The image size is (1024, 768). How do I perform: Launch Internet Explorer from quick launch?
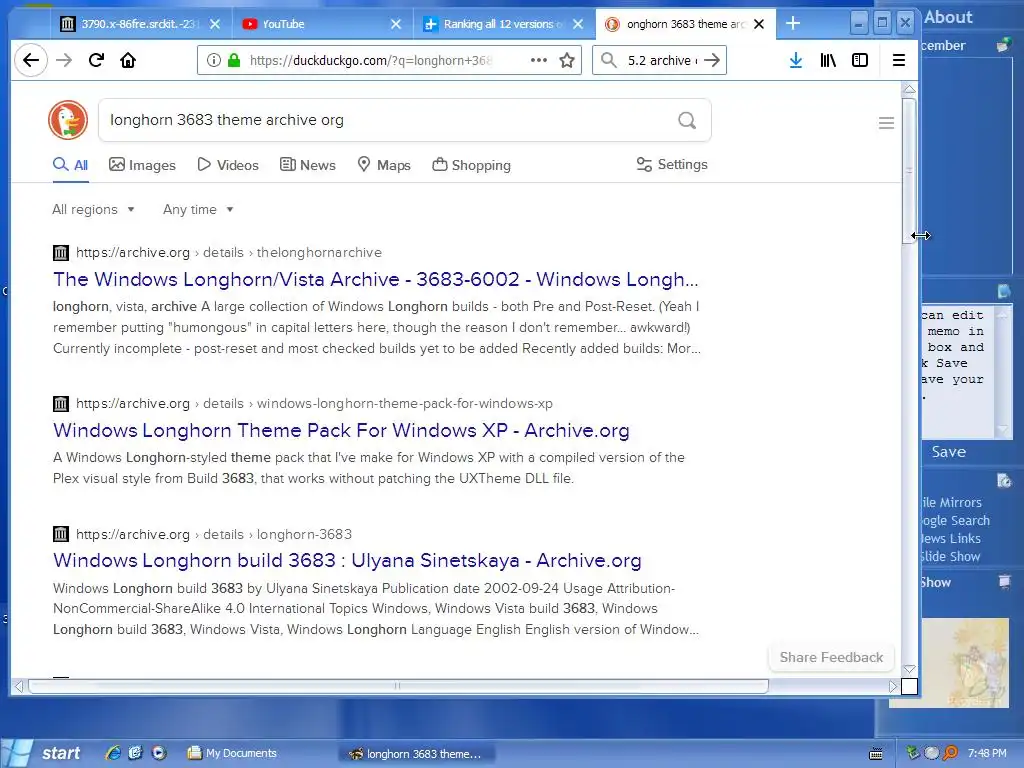[113, 753]
